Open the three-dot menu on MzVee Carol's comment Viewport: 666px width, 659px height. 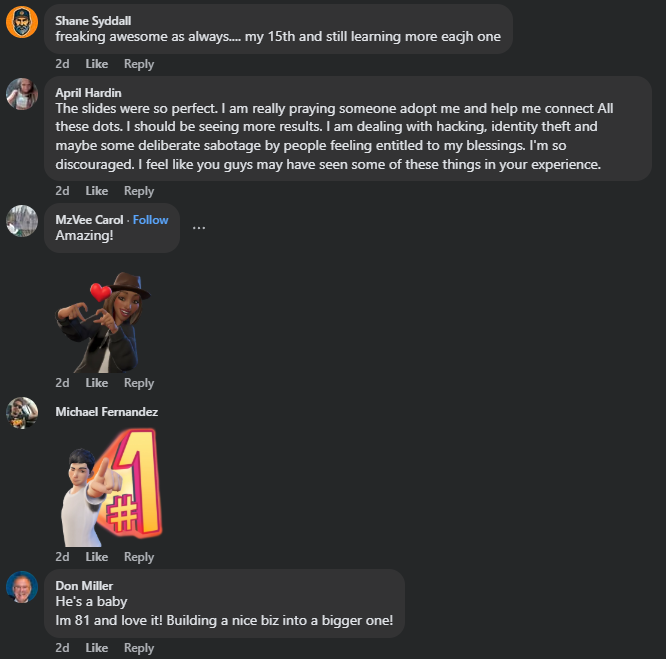pyautogui.click(x=199, y=227)
